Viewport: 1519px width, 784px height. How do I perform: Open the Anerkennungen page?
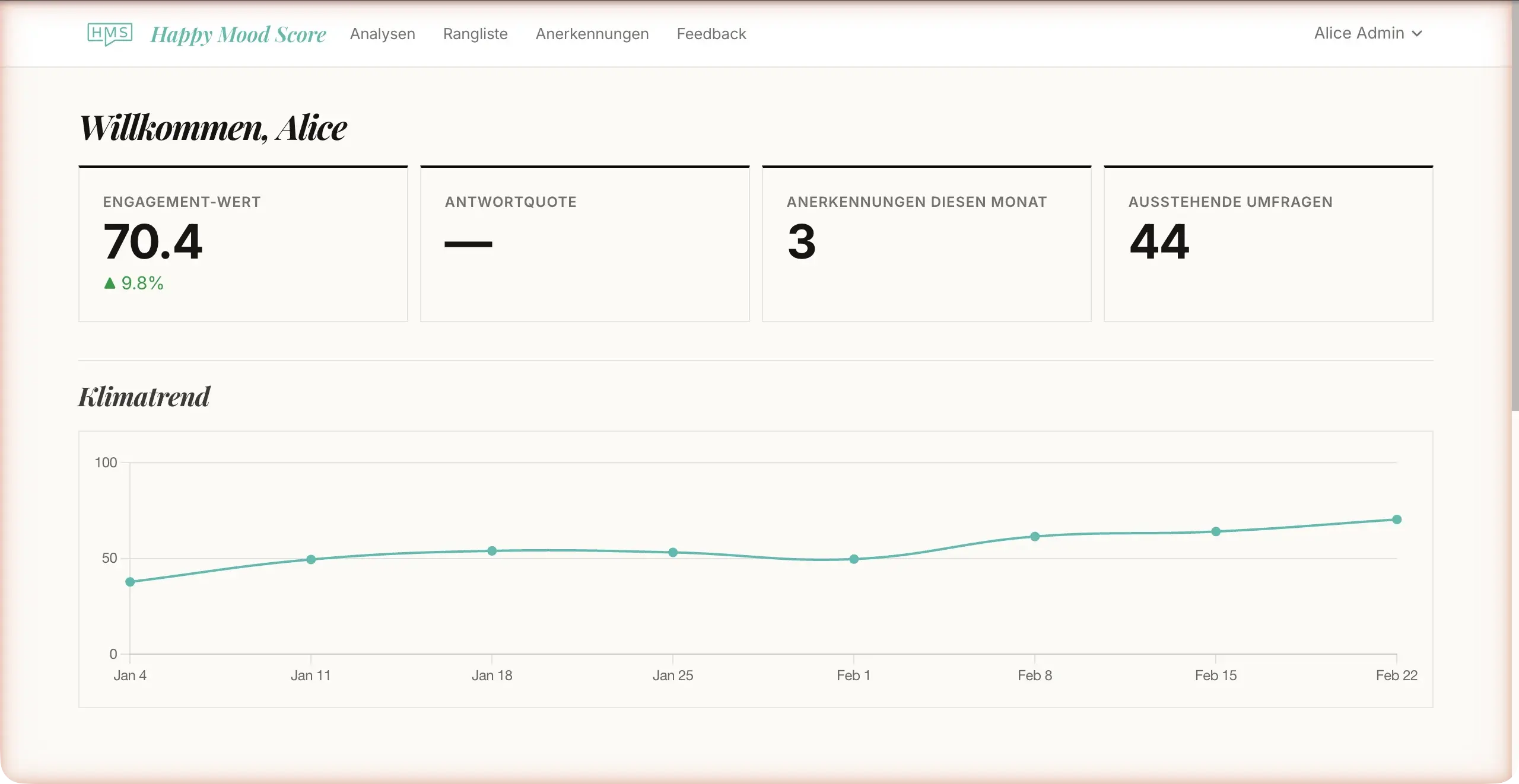pyautogui.click(x=592, y=34)
